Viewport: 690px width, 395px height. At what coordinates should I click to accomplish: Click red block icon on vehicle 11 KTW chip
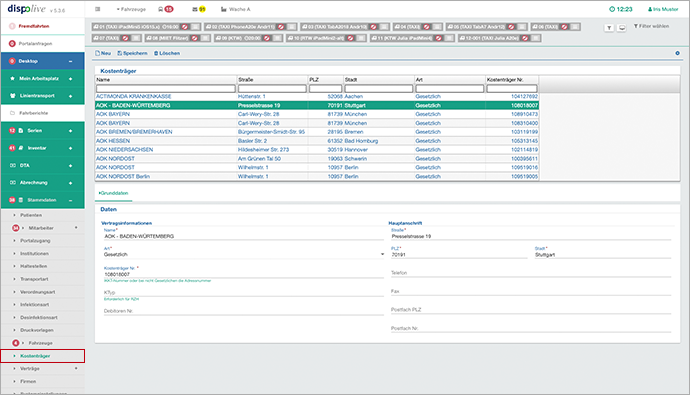(439, 38)
